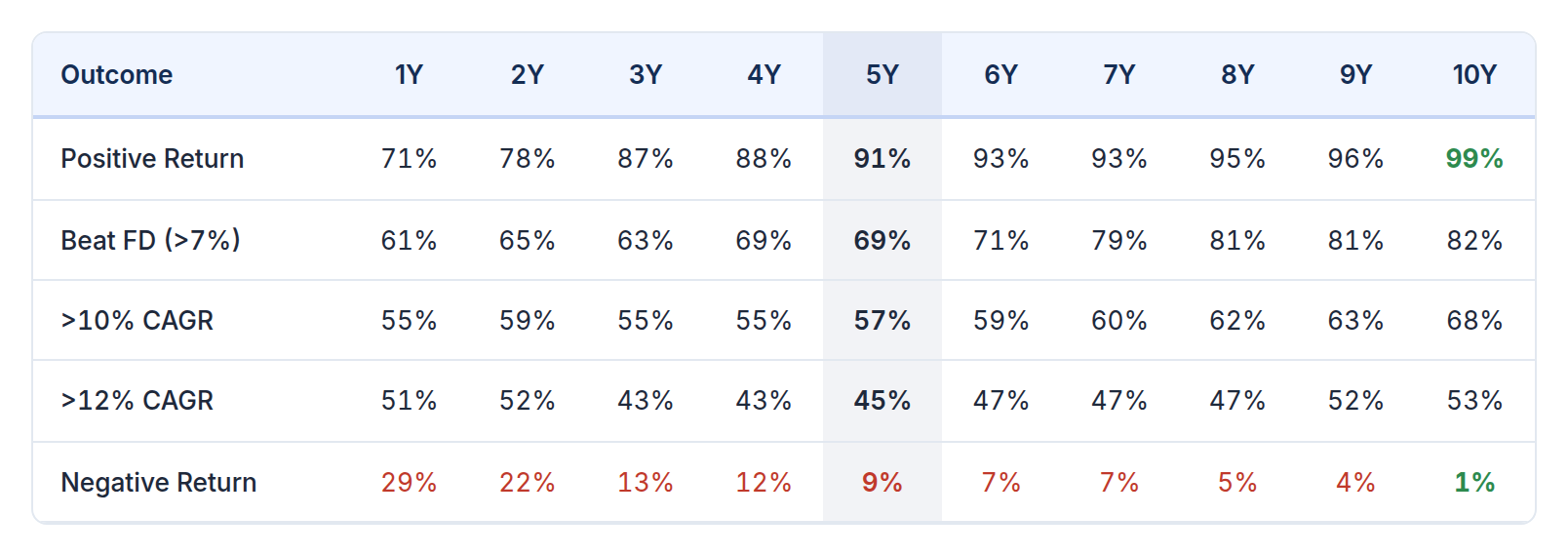Viewport: 1568px width, 556px height.
Task: Select the 68% cell in >10% CAGR row
Action: (x=1473, y=321)
